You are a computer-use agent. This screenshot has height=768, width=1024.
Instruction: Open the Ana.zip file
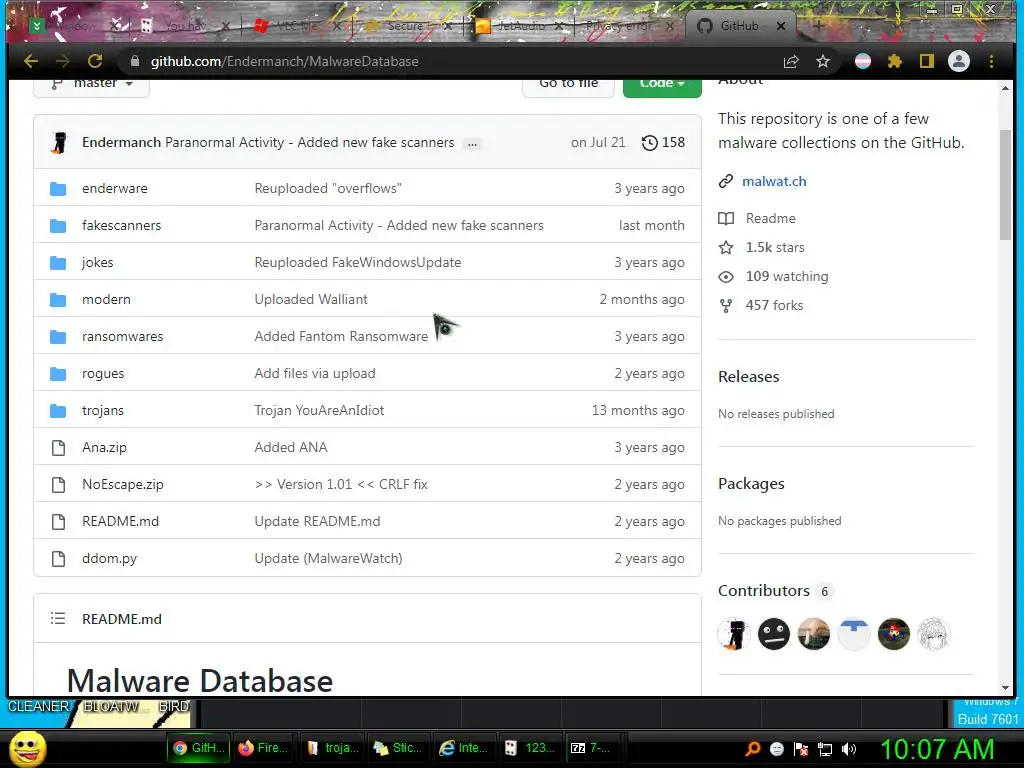104,447
